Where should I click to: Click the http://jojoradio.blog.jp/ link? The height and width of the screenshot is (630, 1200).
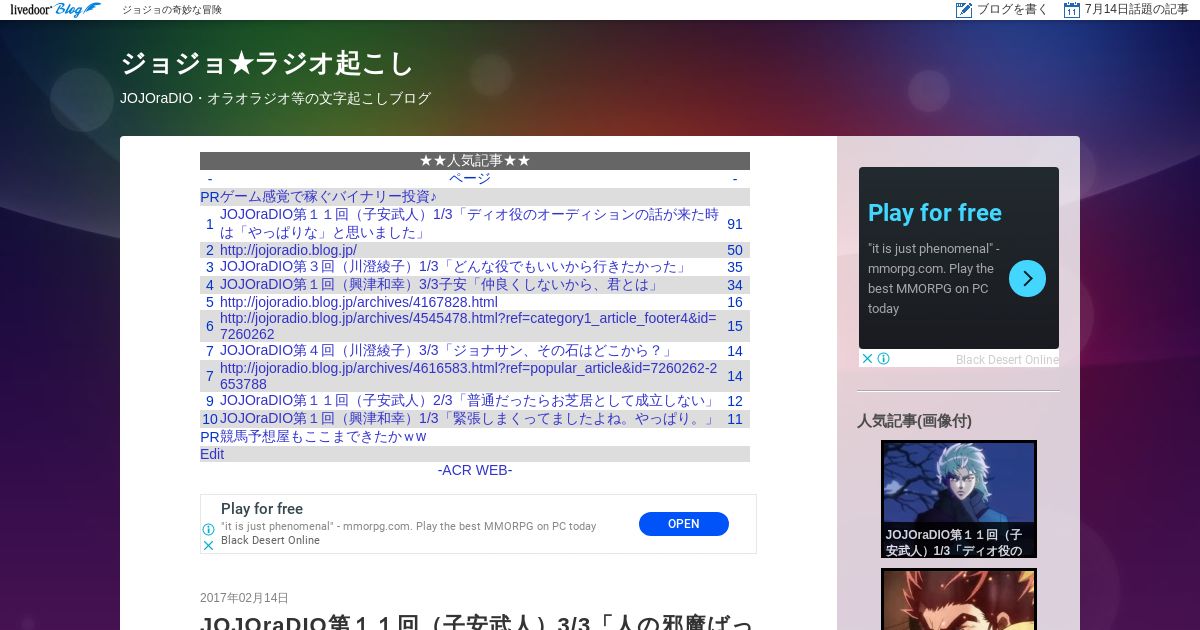[288, 250]
